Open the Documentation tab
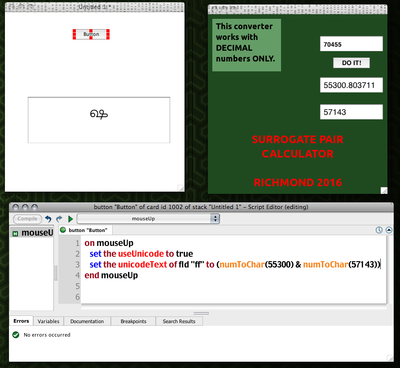 tap(87, 321)
